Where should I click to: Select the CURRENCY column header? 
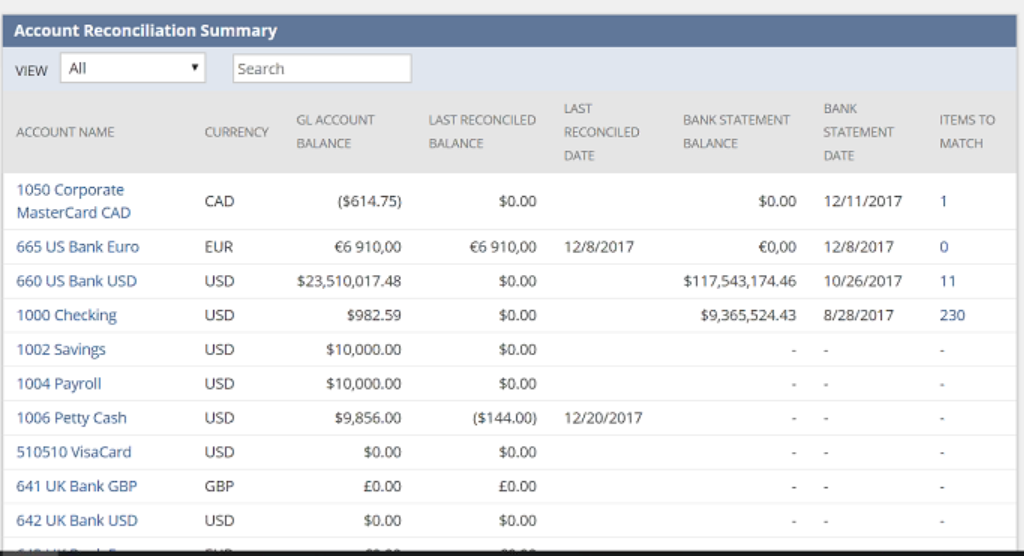click(x=236, y=132)
